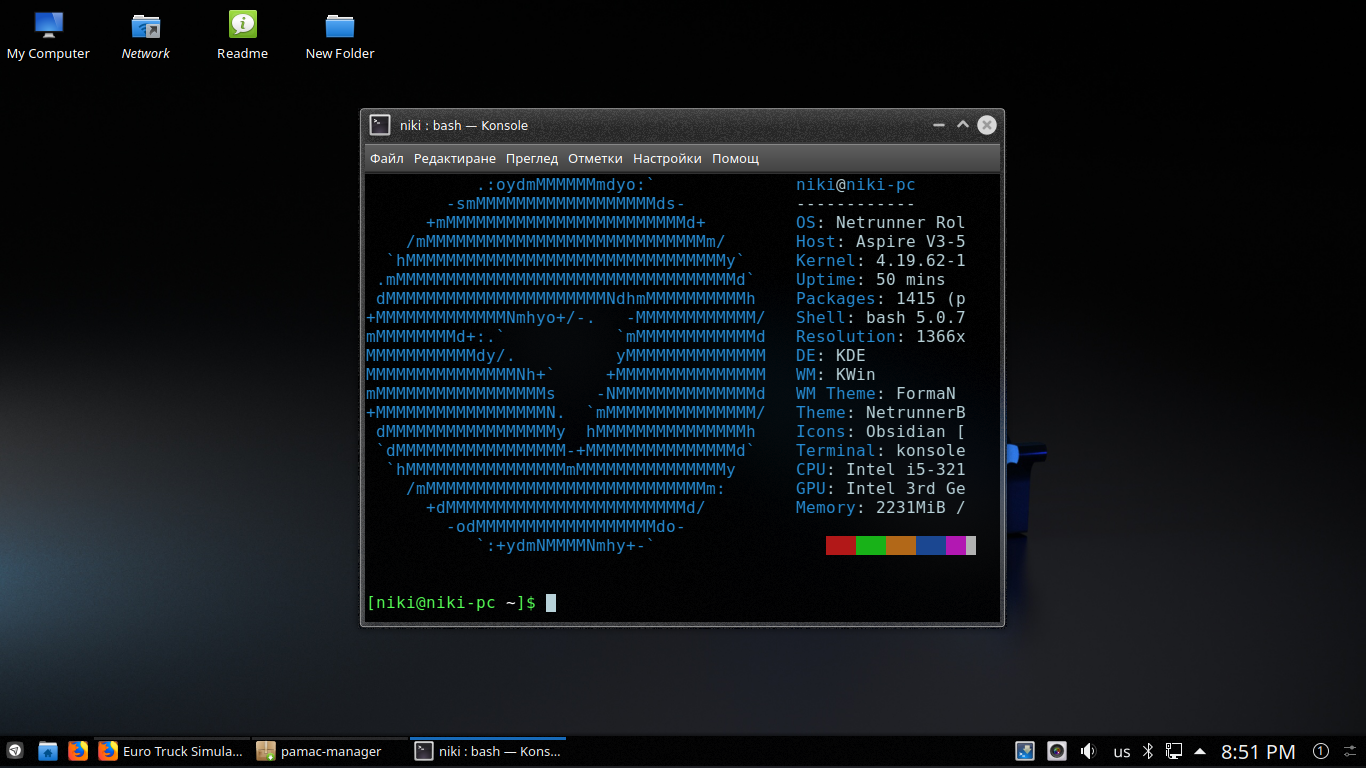Image resolution: width=1366 pixels, height=768 pixels.
Task: Open the Отметки menu
Action: coord(595,158)
